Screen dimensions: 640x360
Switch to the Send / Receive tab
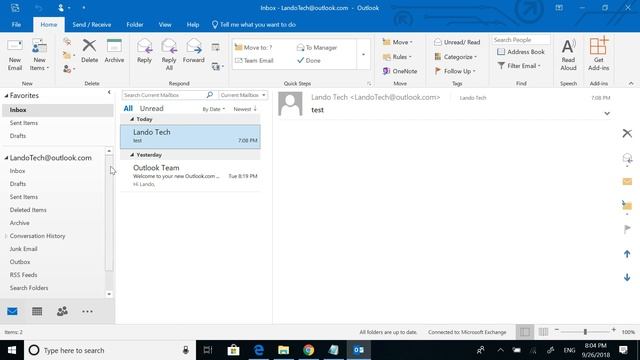pos(91,24)
